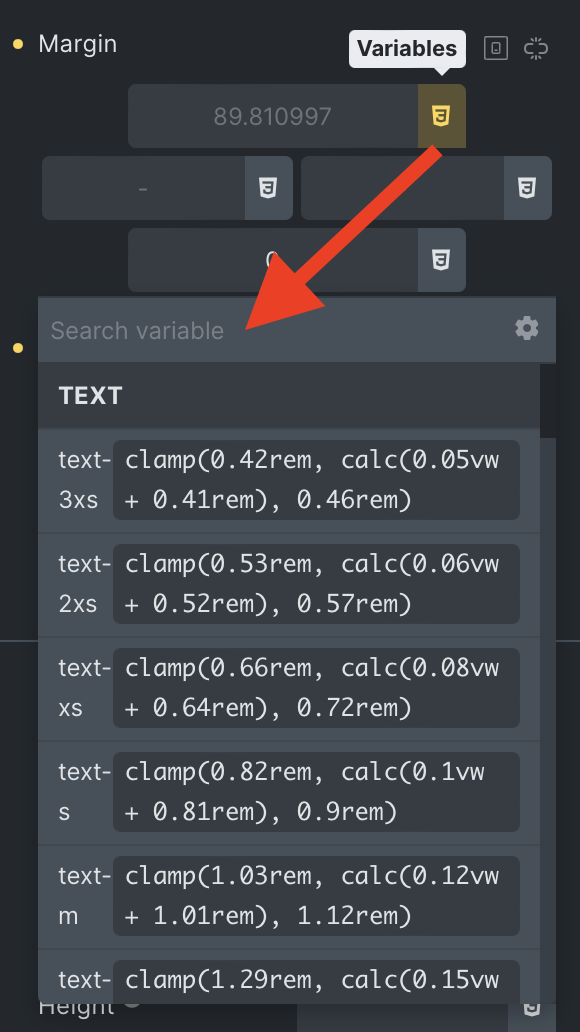
Task: Select the text-3xs variable
Action: (x=289, y=480)
